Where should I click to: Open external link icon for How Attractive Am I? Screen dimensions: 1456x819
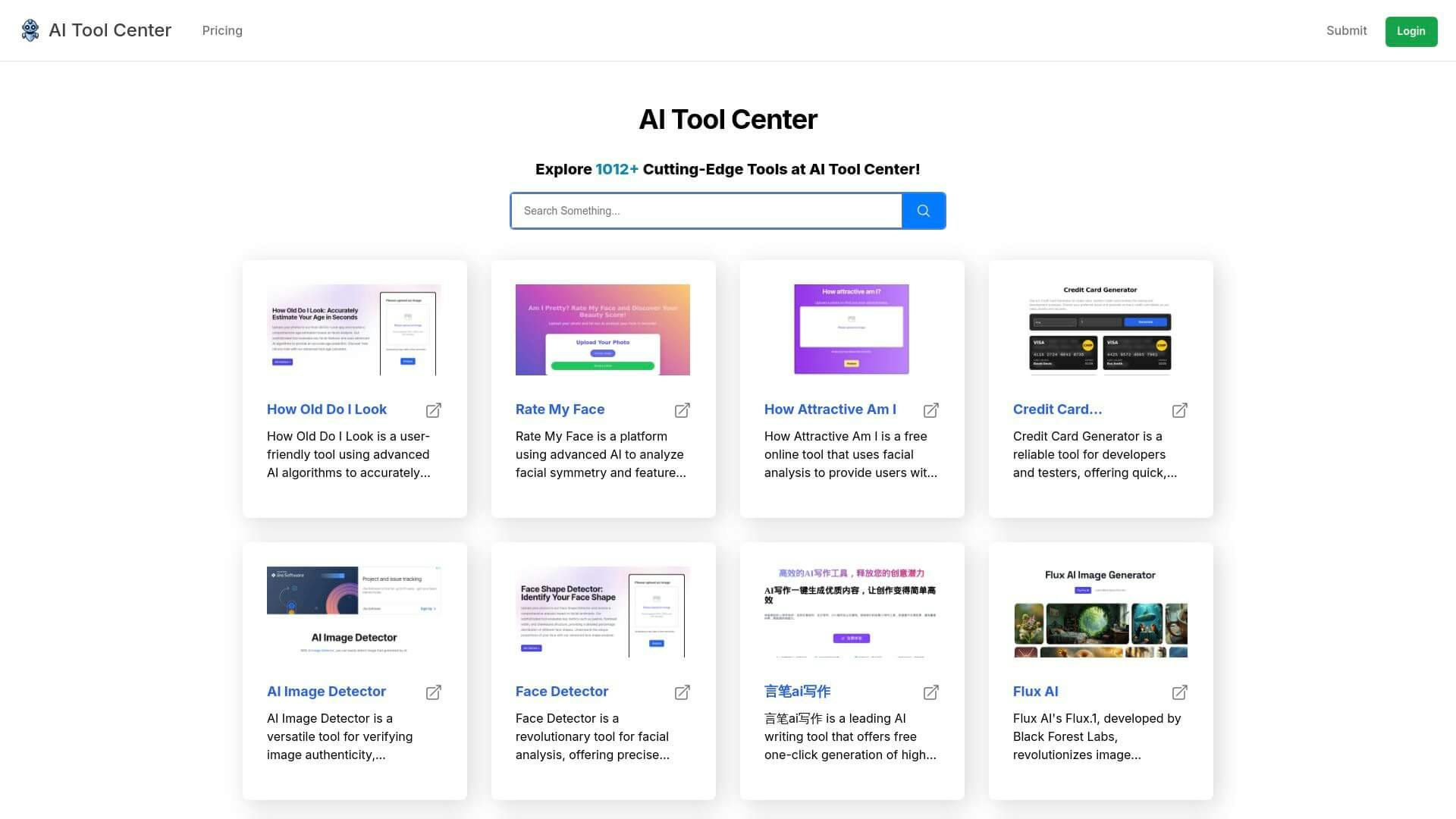coord(931,410)
